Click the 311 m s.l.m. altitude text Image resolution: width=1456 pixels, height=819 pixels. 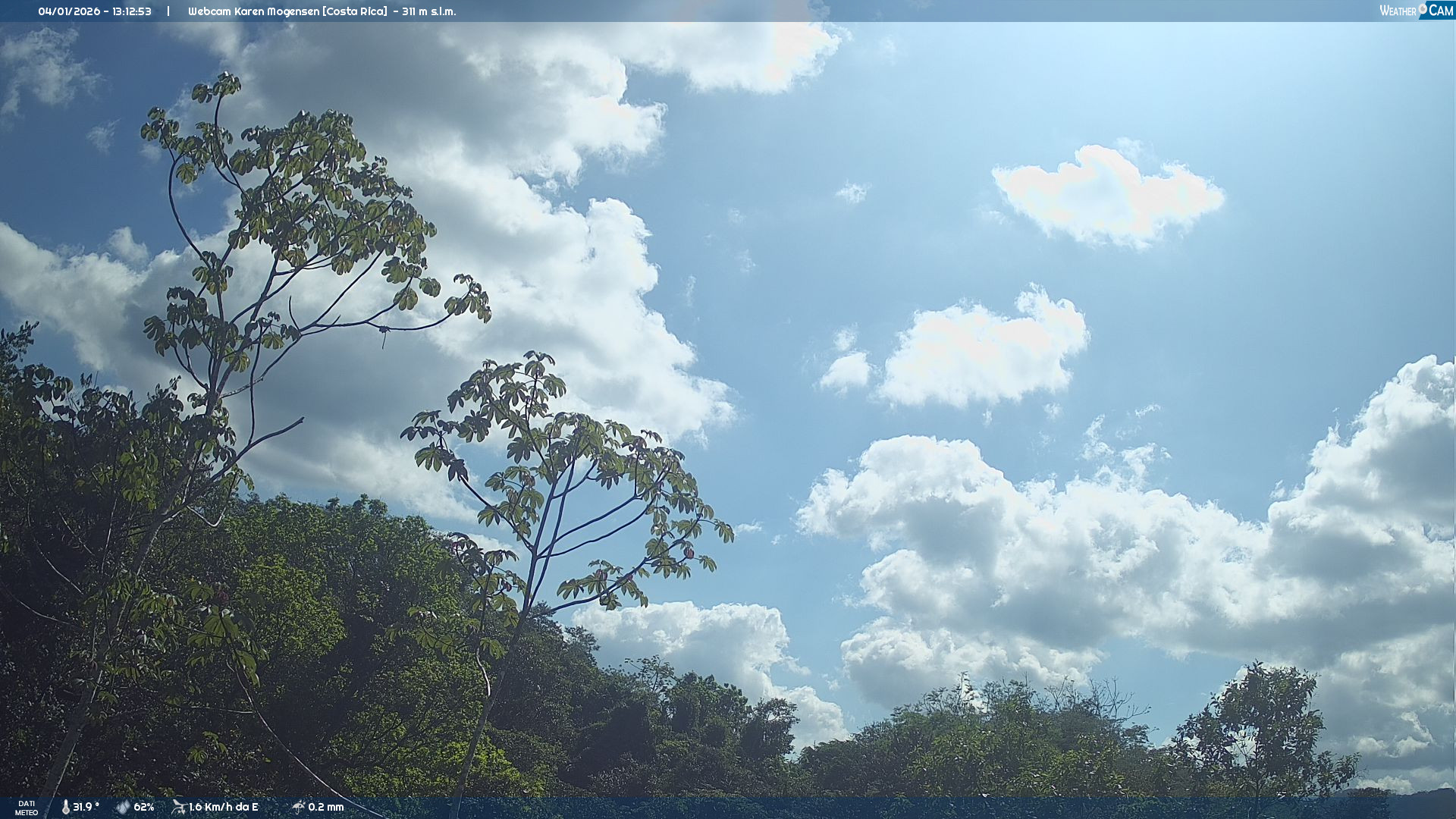click(429, 11)
